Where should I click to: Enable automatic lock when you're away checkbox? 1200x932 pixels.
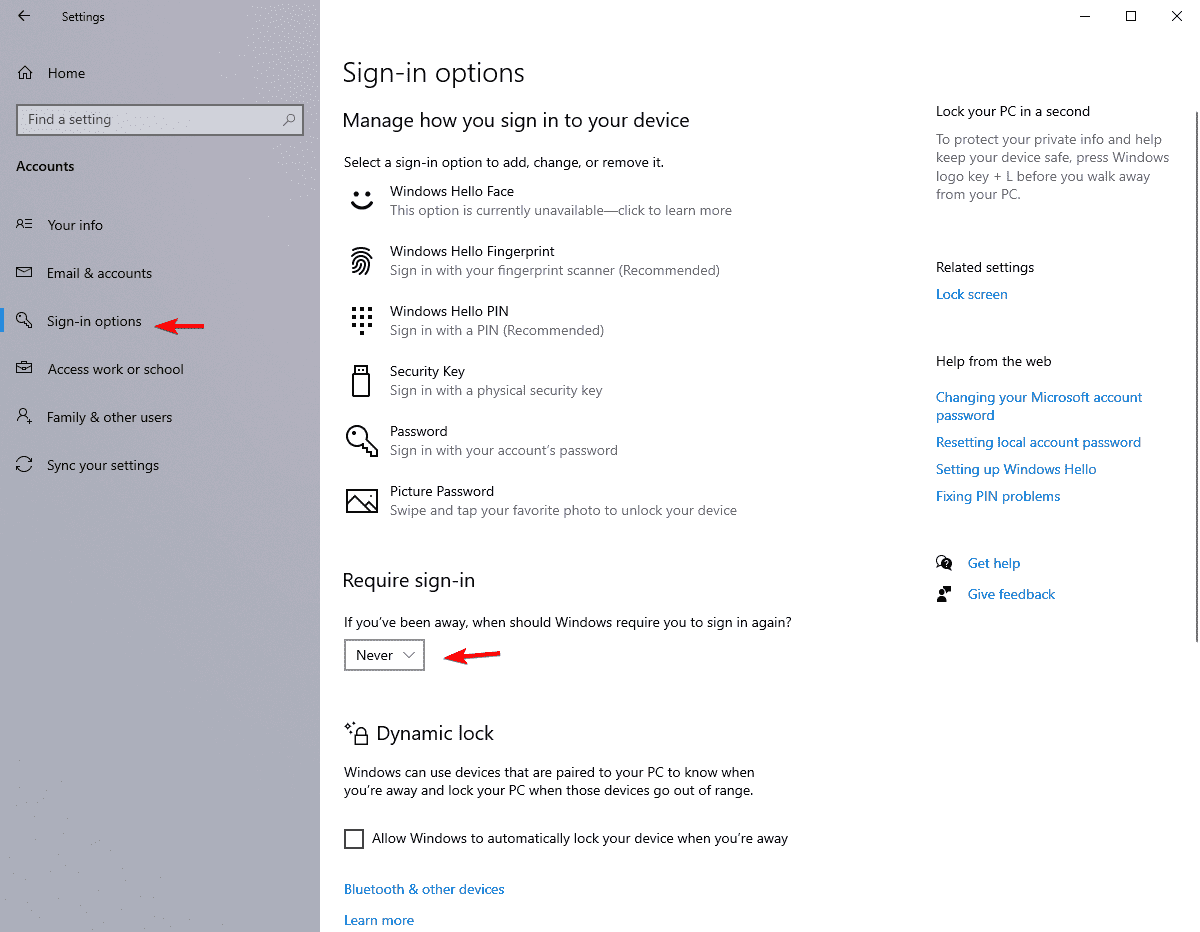(354, 839)
